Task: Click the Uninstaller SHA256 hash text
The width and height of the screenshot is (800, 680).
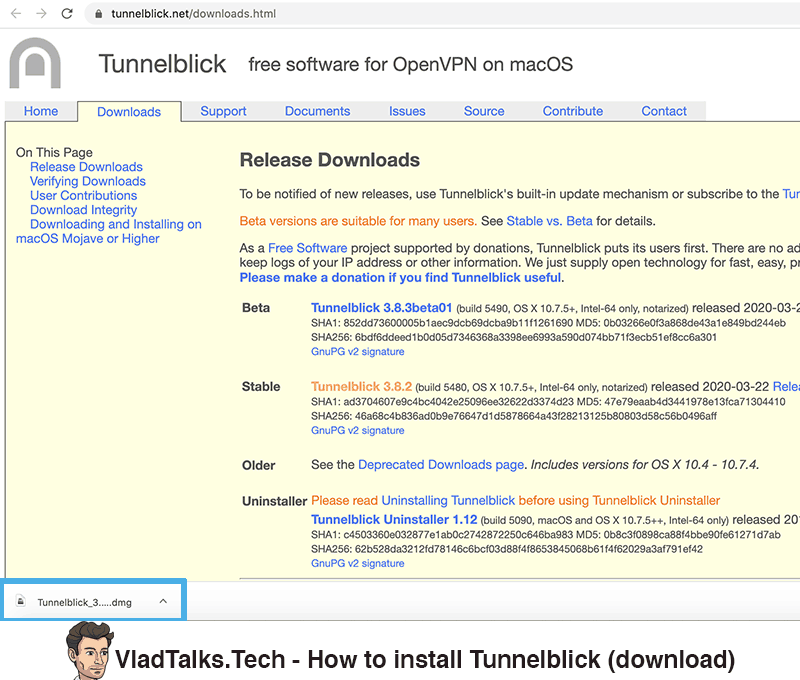Action: (507, 549)
